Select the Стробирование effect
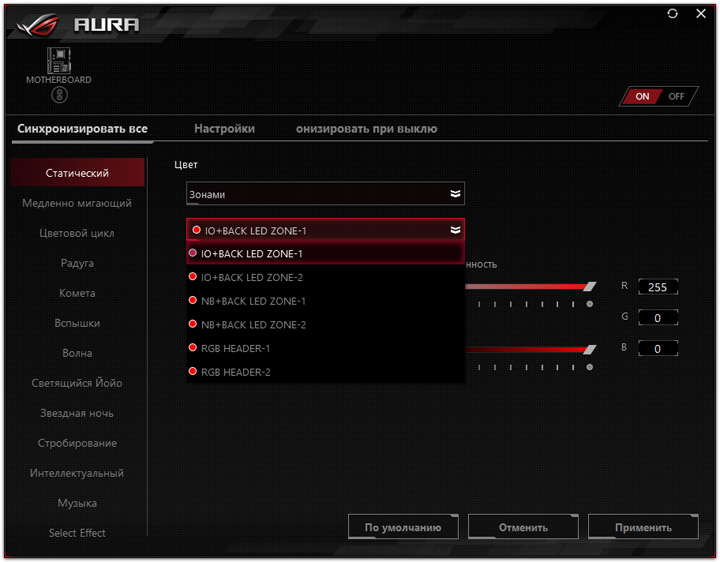The width and height of the screenshot is (720, 562). (x=77, y=443)
